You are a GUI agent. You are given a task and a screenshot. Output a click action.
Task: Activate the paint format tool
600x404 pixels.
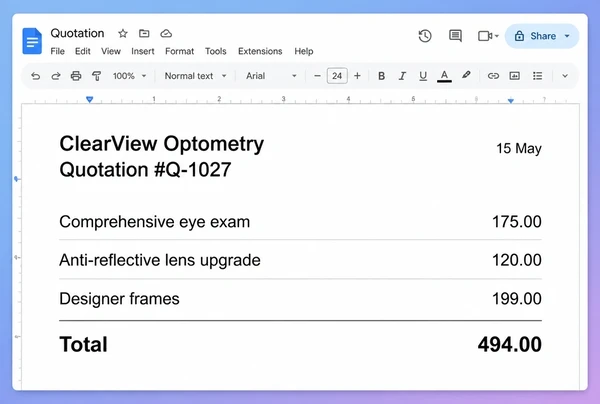[96, 76]
